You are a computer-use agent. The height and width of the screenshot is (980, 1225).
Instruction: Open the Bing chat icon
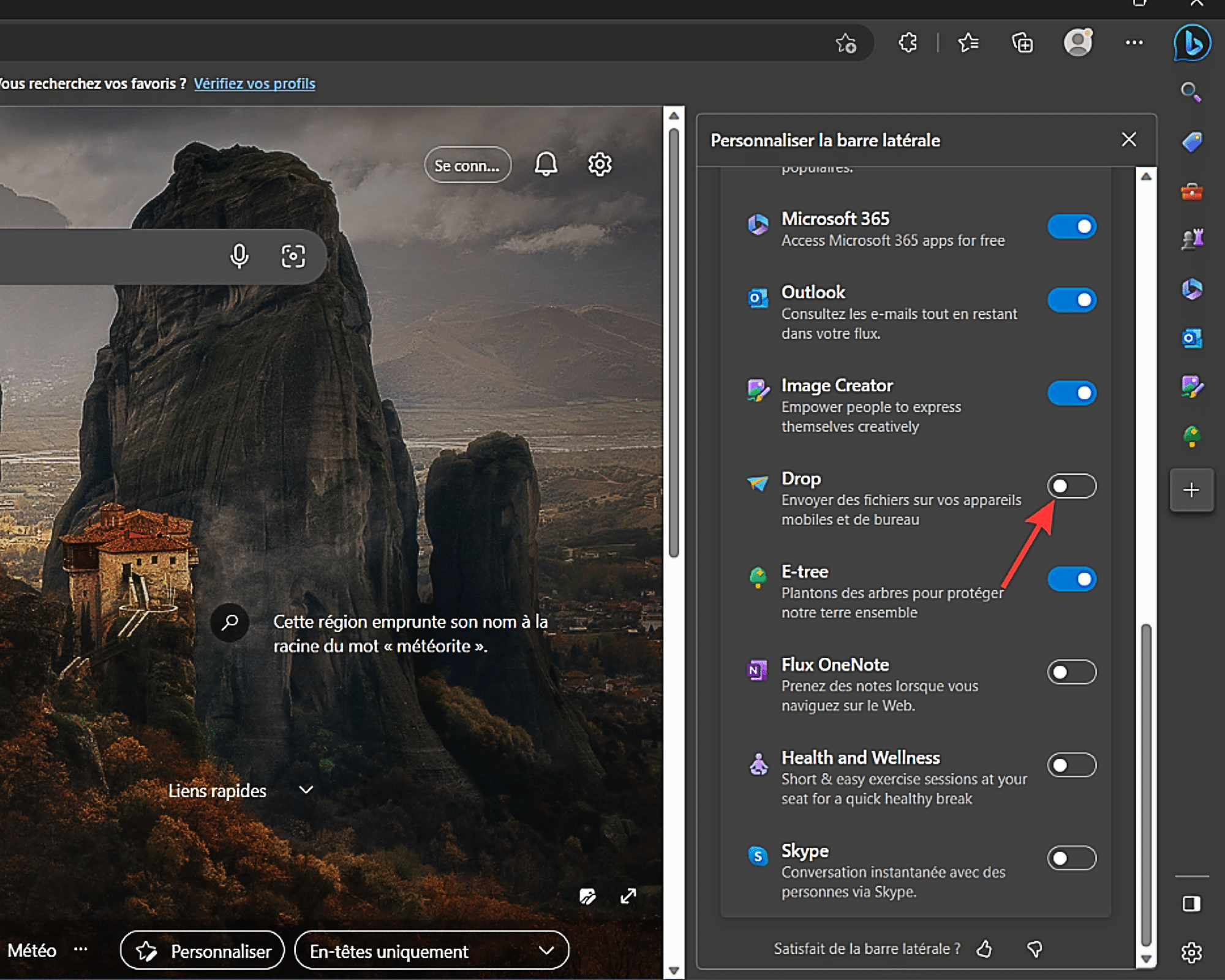tap(1191, 43)
